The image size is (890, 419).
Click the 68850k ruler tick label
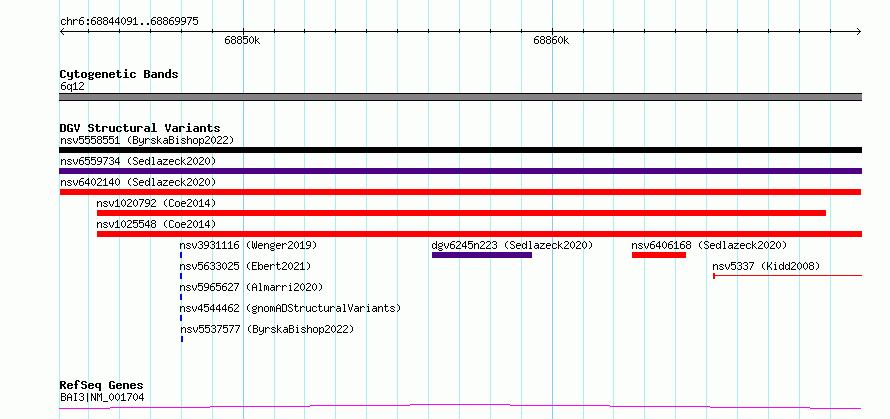(242, 41)
